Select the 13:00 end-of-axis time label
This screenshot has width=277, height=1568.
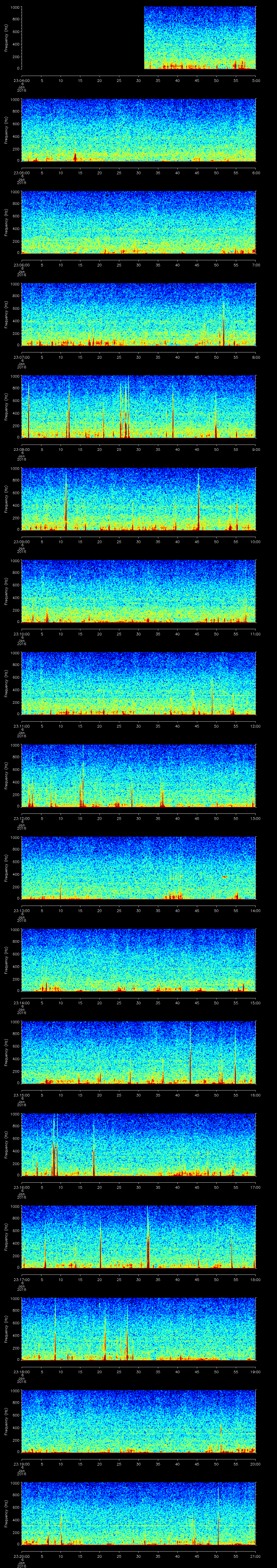click(256, 818)
